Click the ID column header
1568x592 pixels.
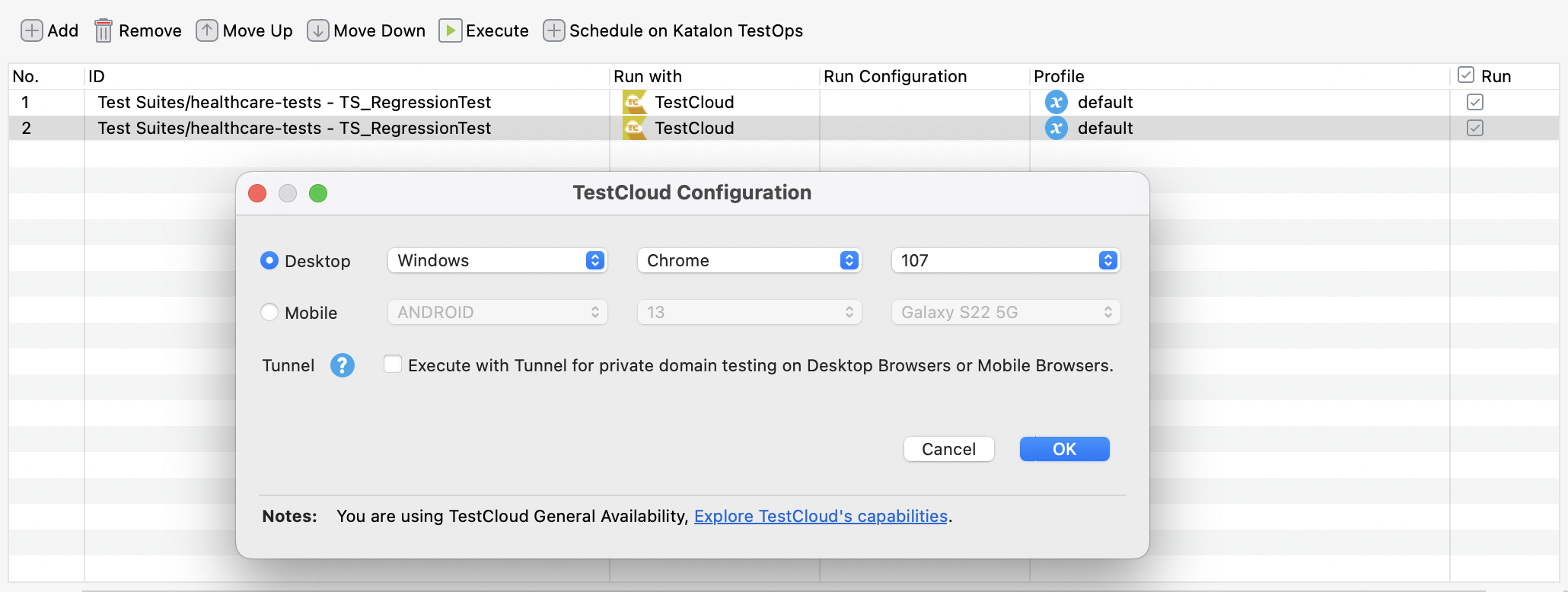pos(347,76)
